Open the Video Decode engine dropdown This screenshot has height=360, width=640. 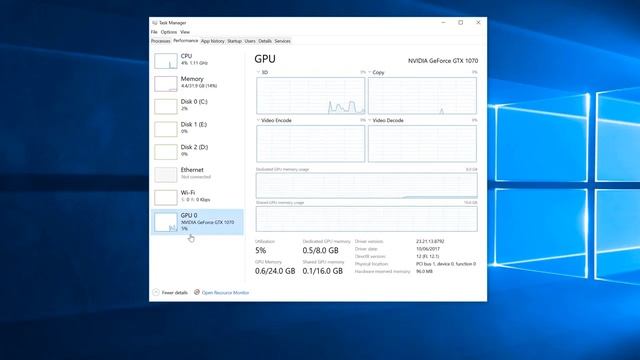[370, 120]
